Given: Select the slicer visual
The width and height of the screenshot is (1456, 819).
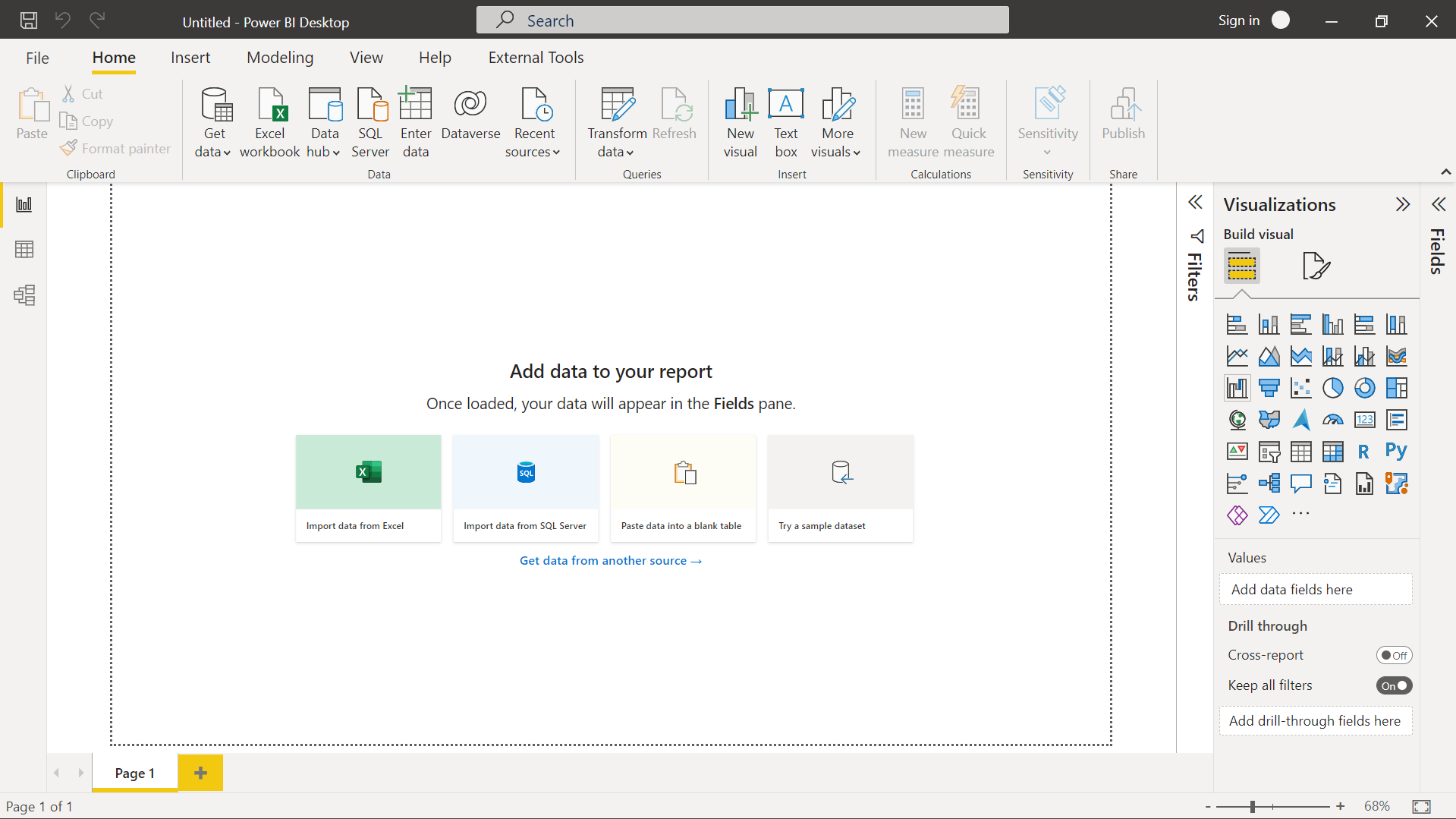Looking at the screenshot, I should pyautogui.click(x=1269, y=451).
